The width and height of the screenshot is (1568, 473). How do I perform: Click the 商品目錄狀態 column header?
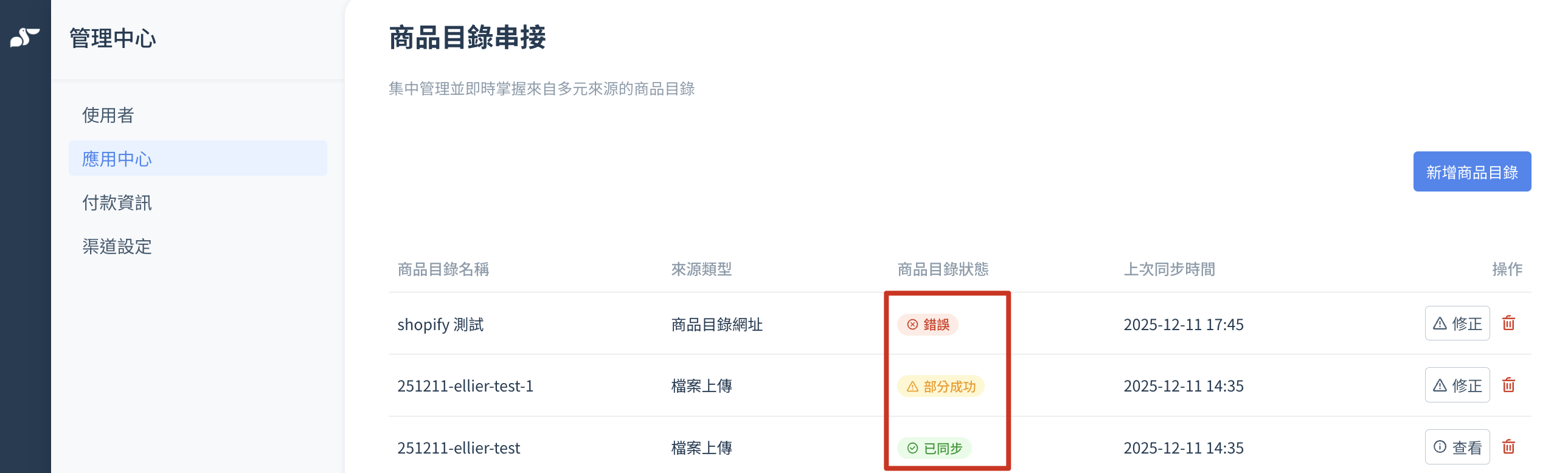[943, 269]
